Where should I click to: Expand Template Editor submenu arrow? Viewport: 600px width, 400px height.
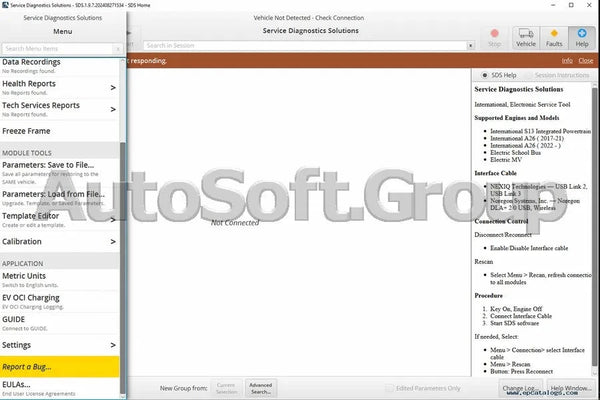113,220
